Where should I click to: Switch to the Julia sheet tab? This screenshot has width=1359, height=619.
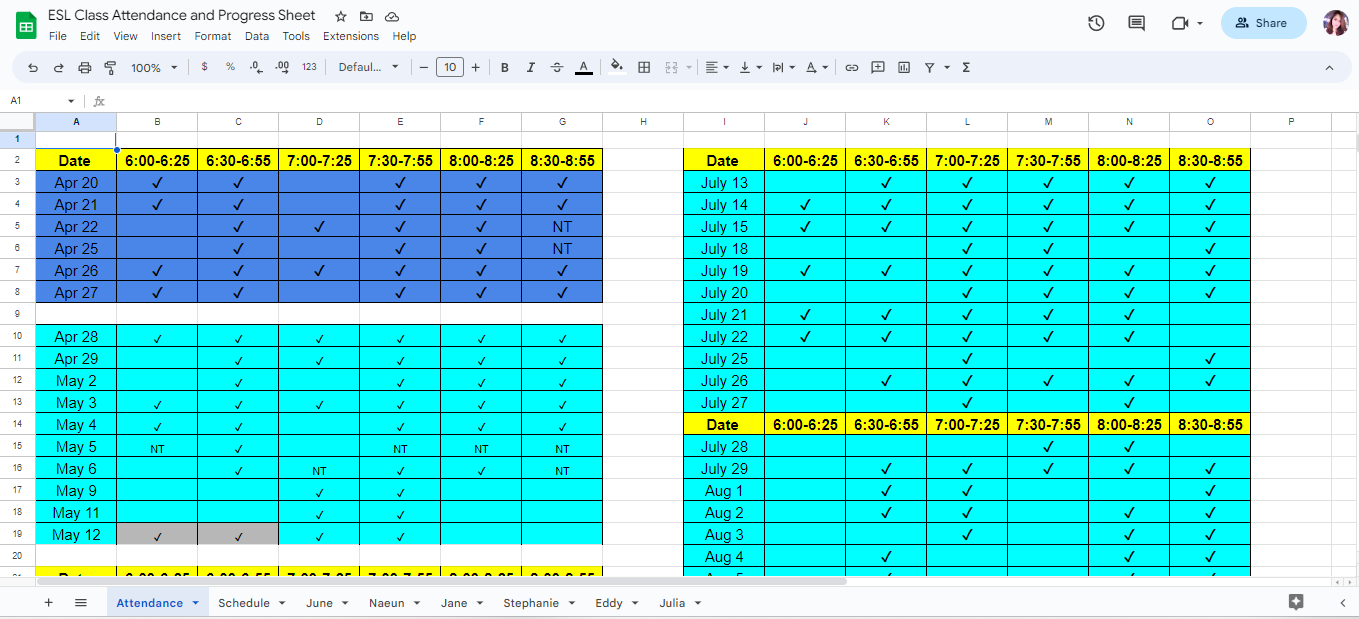[x=680, y=603]
